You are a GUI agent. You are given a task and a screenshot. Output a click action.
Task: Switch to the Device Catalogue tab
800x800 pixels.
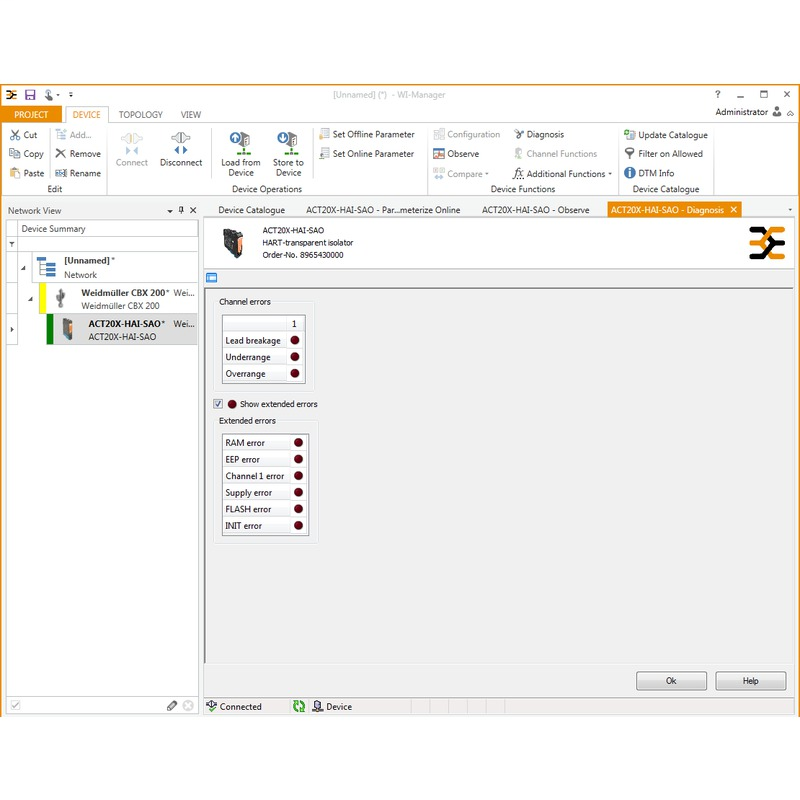click(252, 210)
